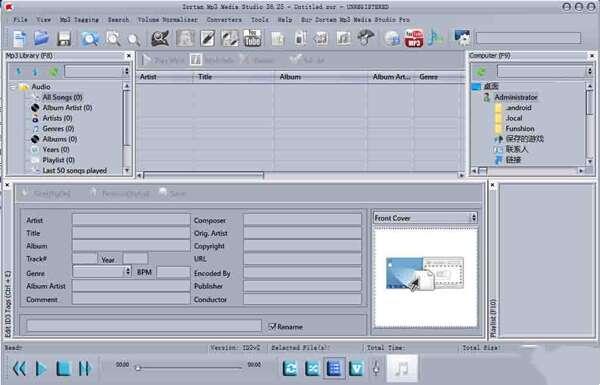This screenshot has width=600, height=385.
Task: Click the front cover image placeholder
Action: (426, 277)
